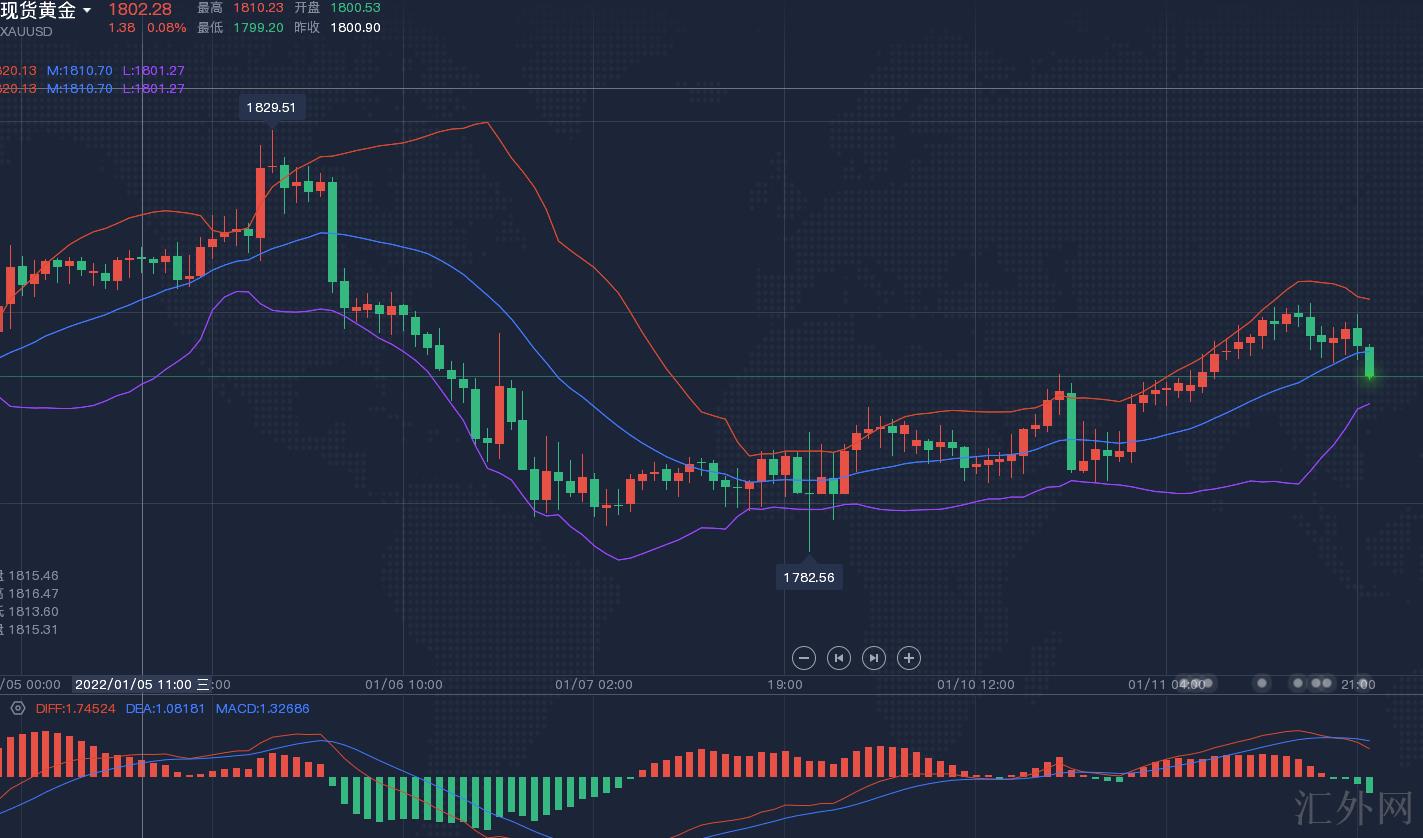Select the 1782.56 low price label
The image size is (1423, 838).
809,577
